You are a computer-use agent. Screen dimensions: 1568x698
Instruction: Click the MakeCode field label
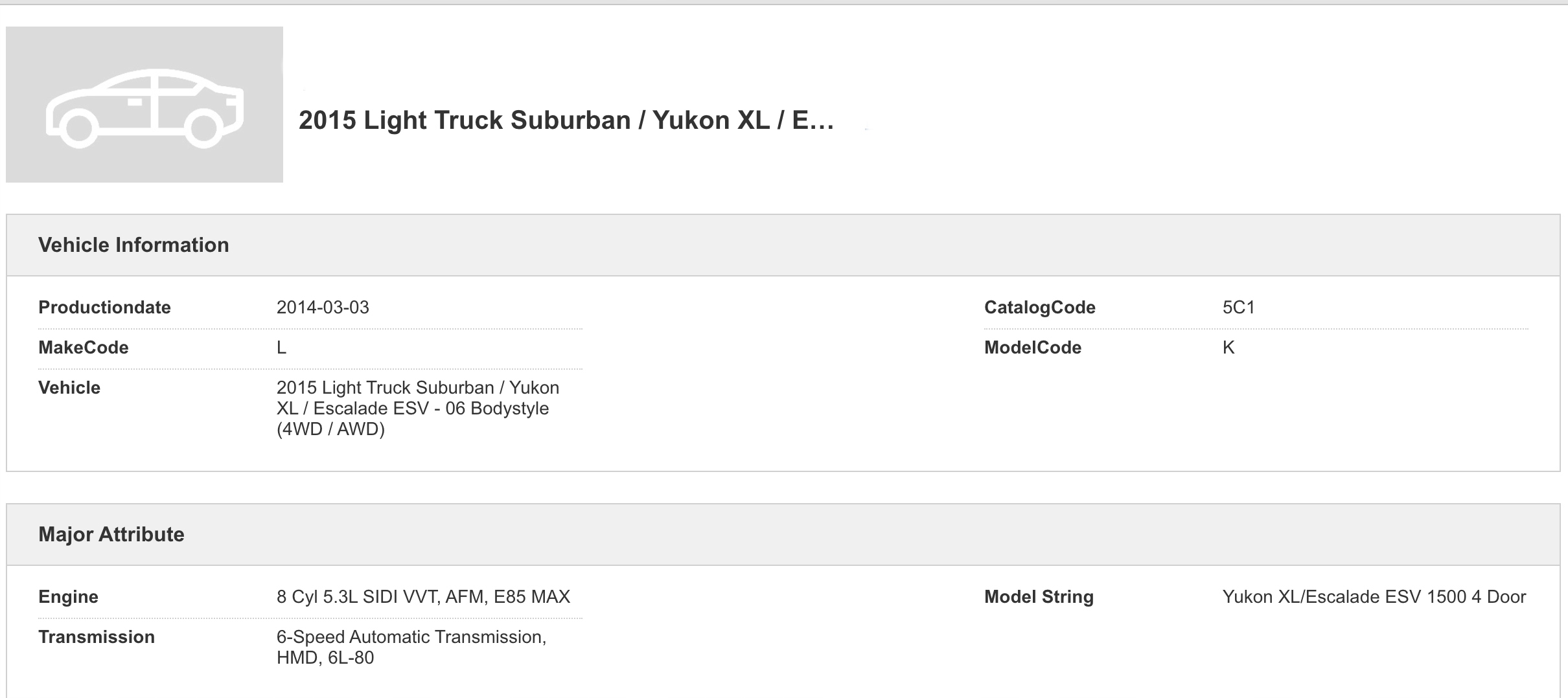(84, 348)
